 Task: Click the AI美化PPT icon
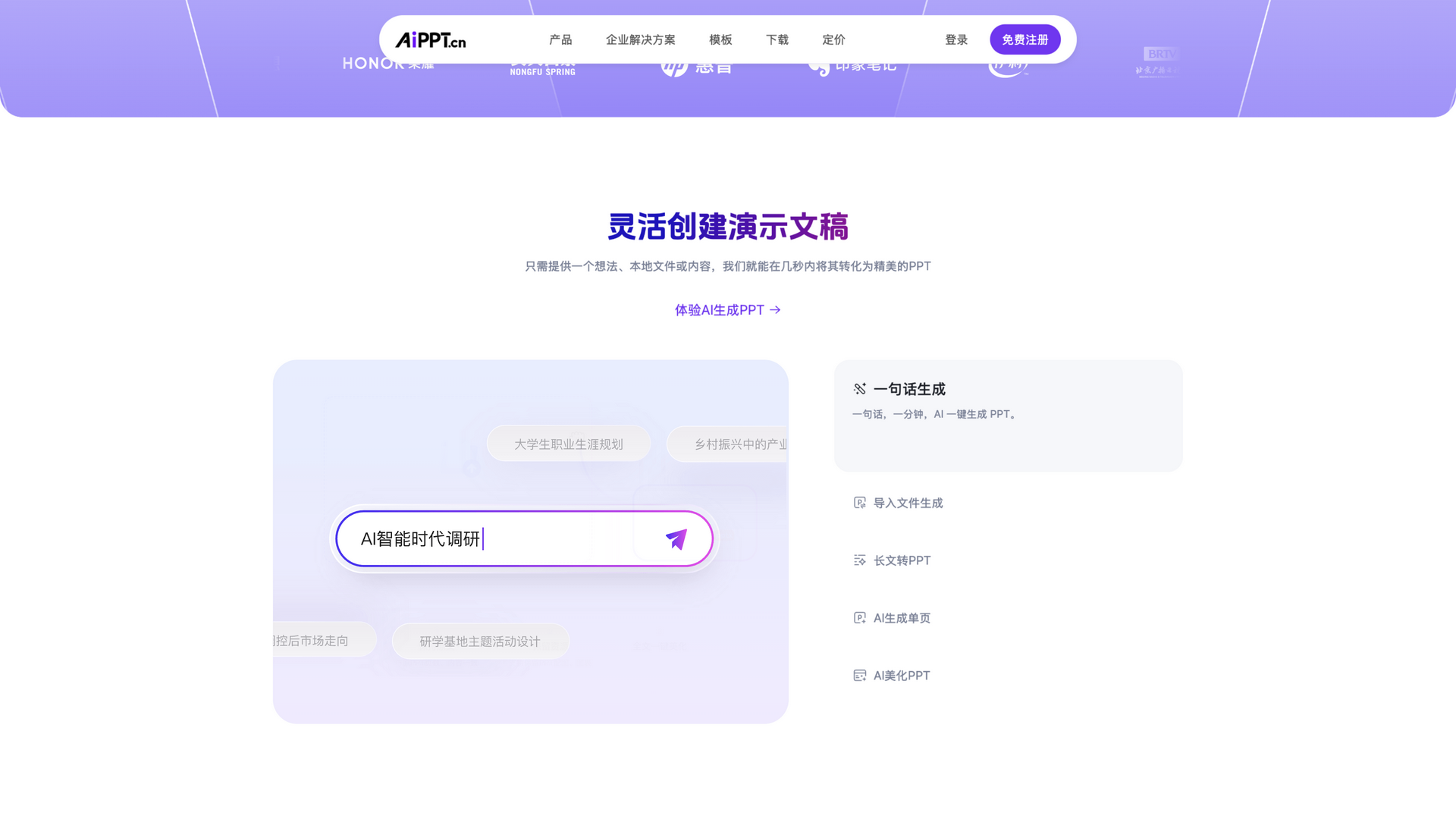point(859,676)
